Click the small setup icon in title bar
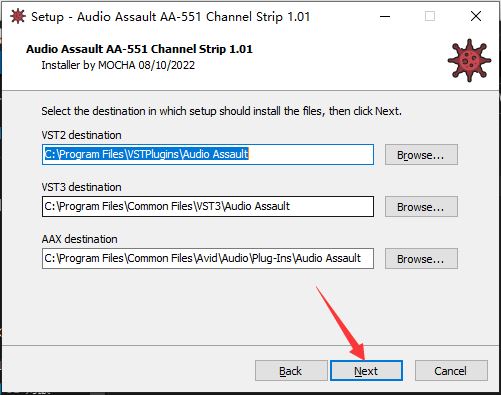This screenshot has width=501, height=395. (x=18, y=16)
